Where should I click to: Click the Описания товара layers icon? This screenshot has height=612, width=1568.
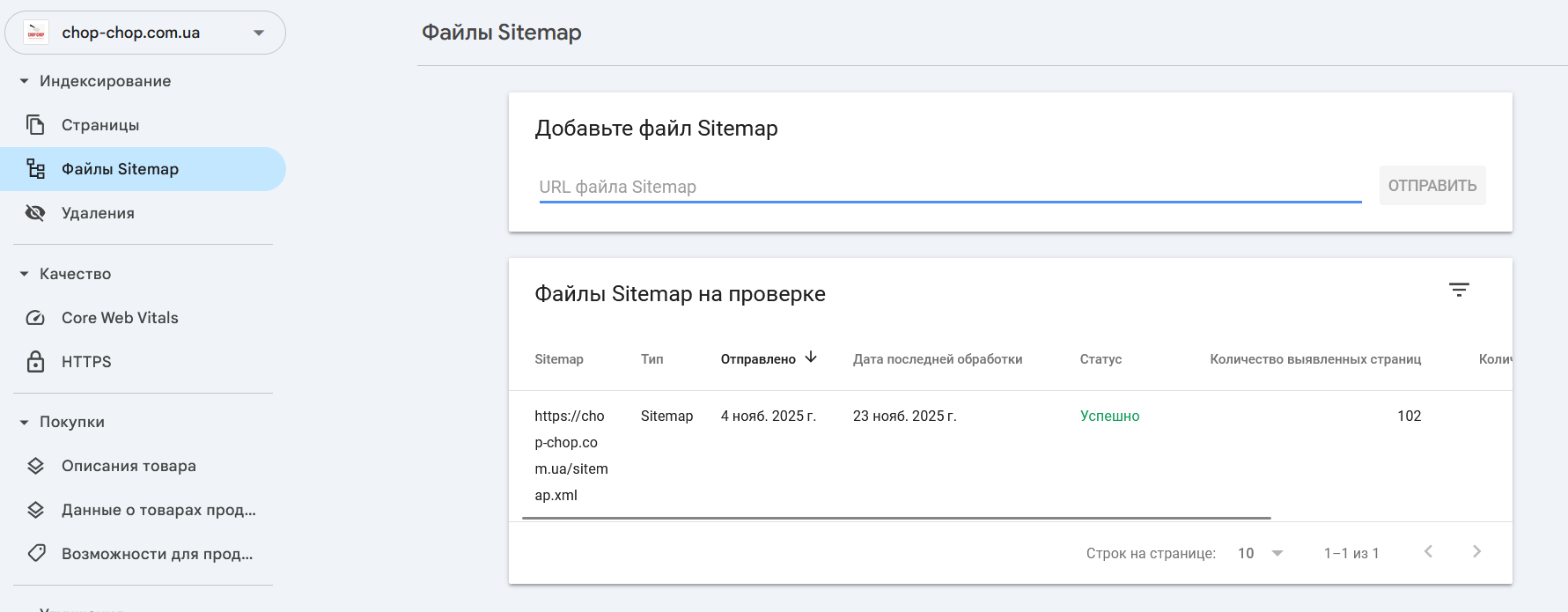pos(35,466)
